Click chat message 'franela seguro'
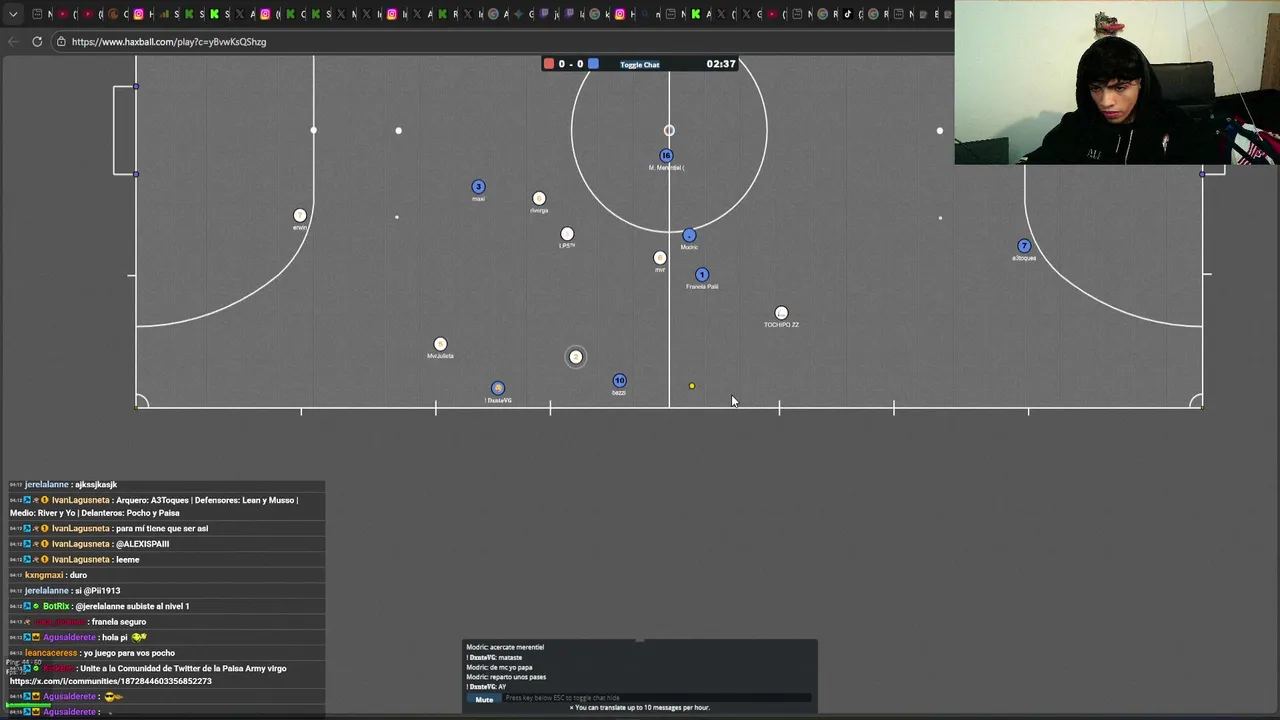 tap(119, 622)
